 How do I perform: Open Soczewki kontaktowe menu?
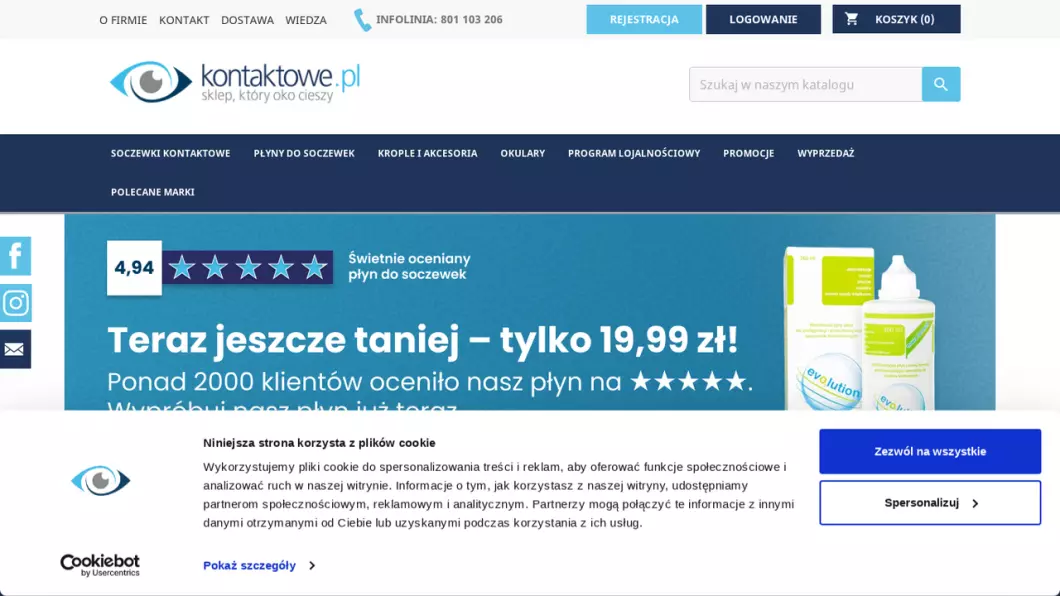pos(170,153)
